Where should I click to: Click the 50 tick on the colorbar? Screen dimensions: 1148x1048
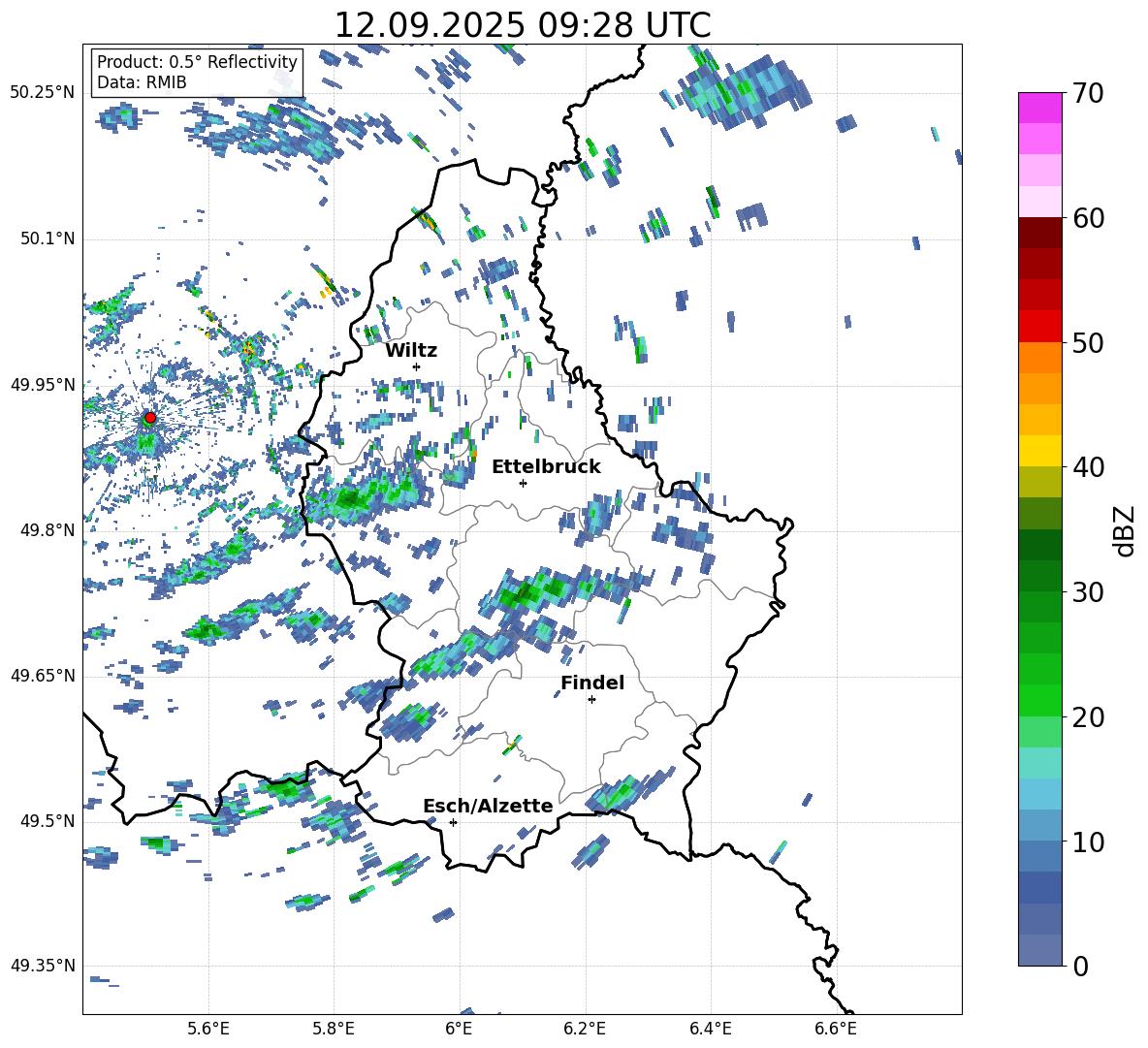(x=1088, y=342)
